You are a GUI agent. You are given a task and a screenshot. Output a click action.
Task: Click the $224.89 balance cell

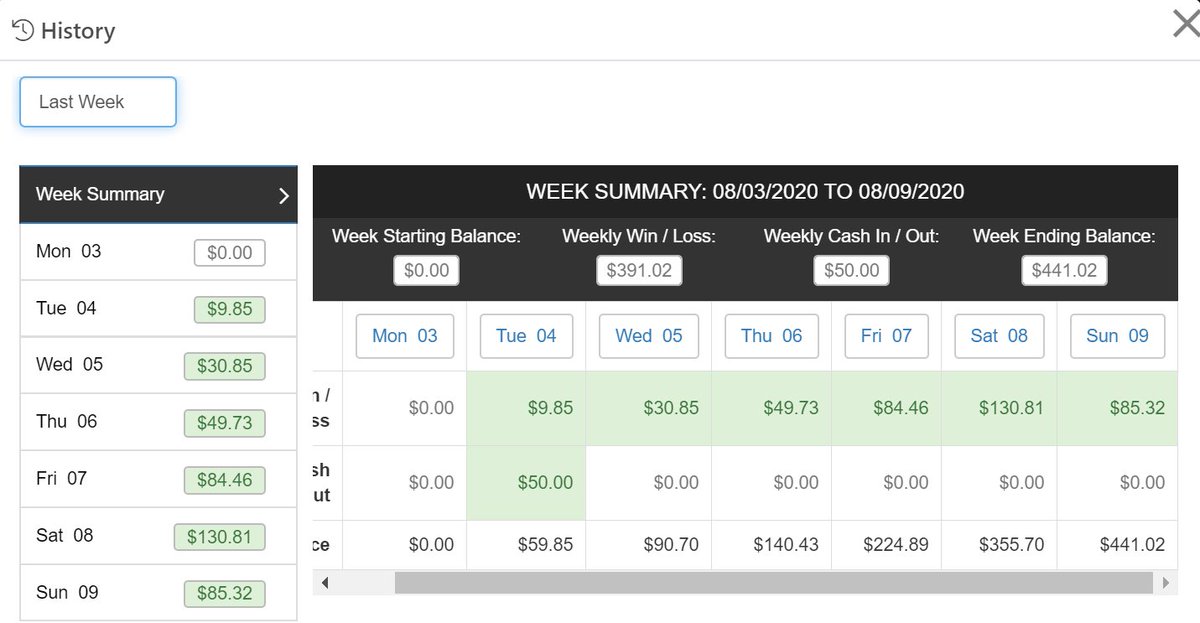(886, 545)
